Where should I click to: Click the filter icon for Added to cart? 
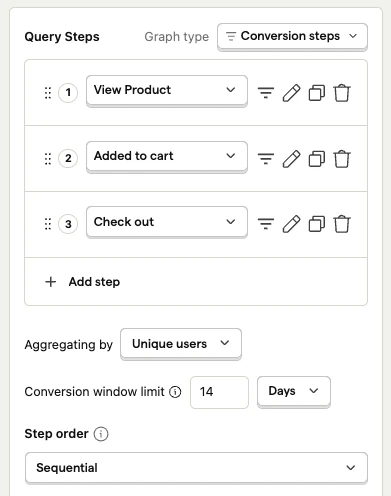pyautogui.click(x=266, y=159)
